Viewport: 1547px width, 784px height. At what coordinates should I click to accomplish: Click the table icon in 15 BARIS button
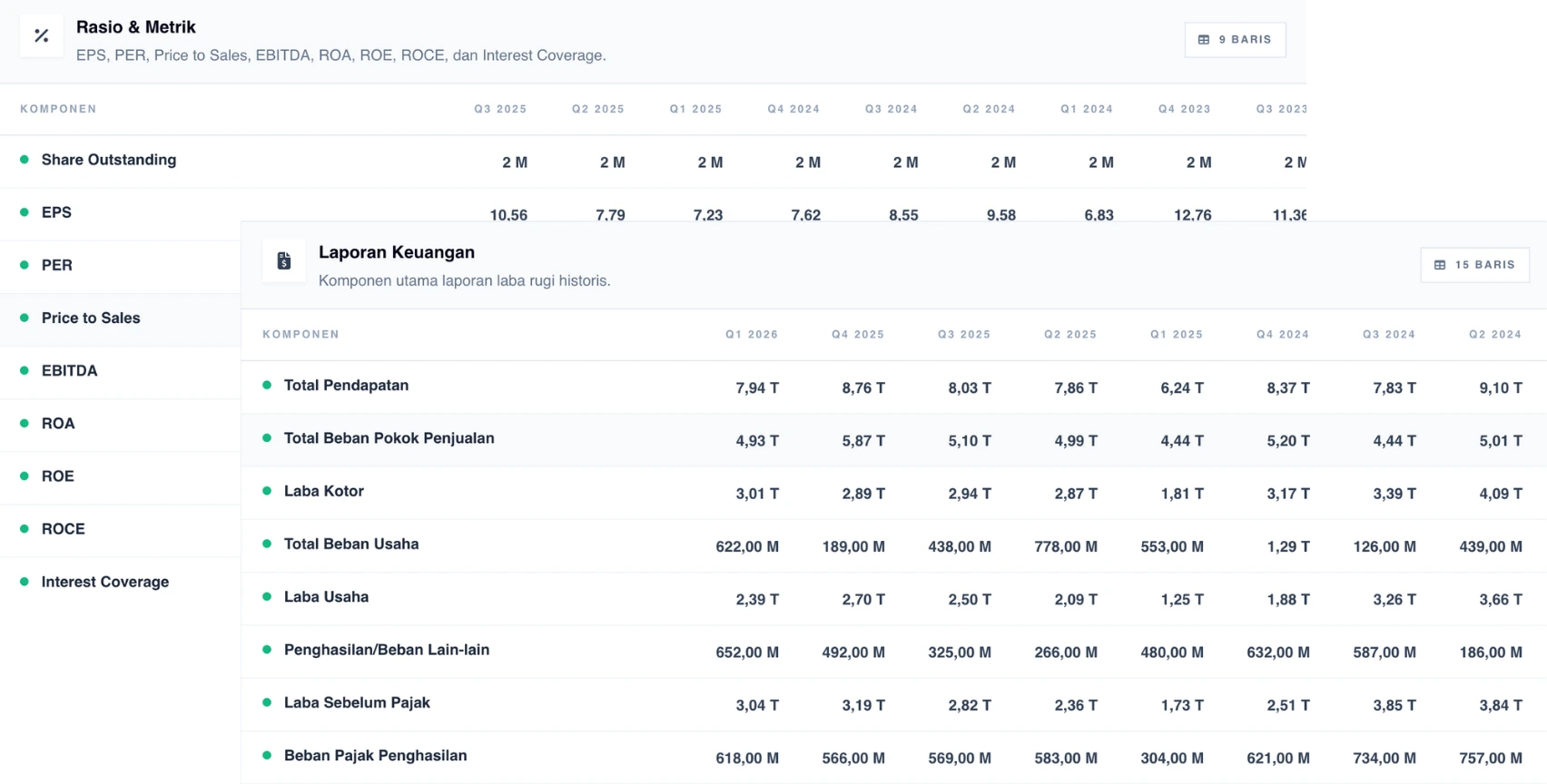pos(1440,265)
